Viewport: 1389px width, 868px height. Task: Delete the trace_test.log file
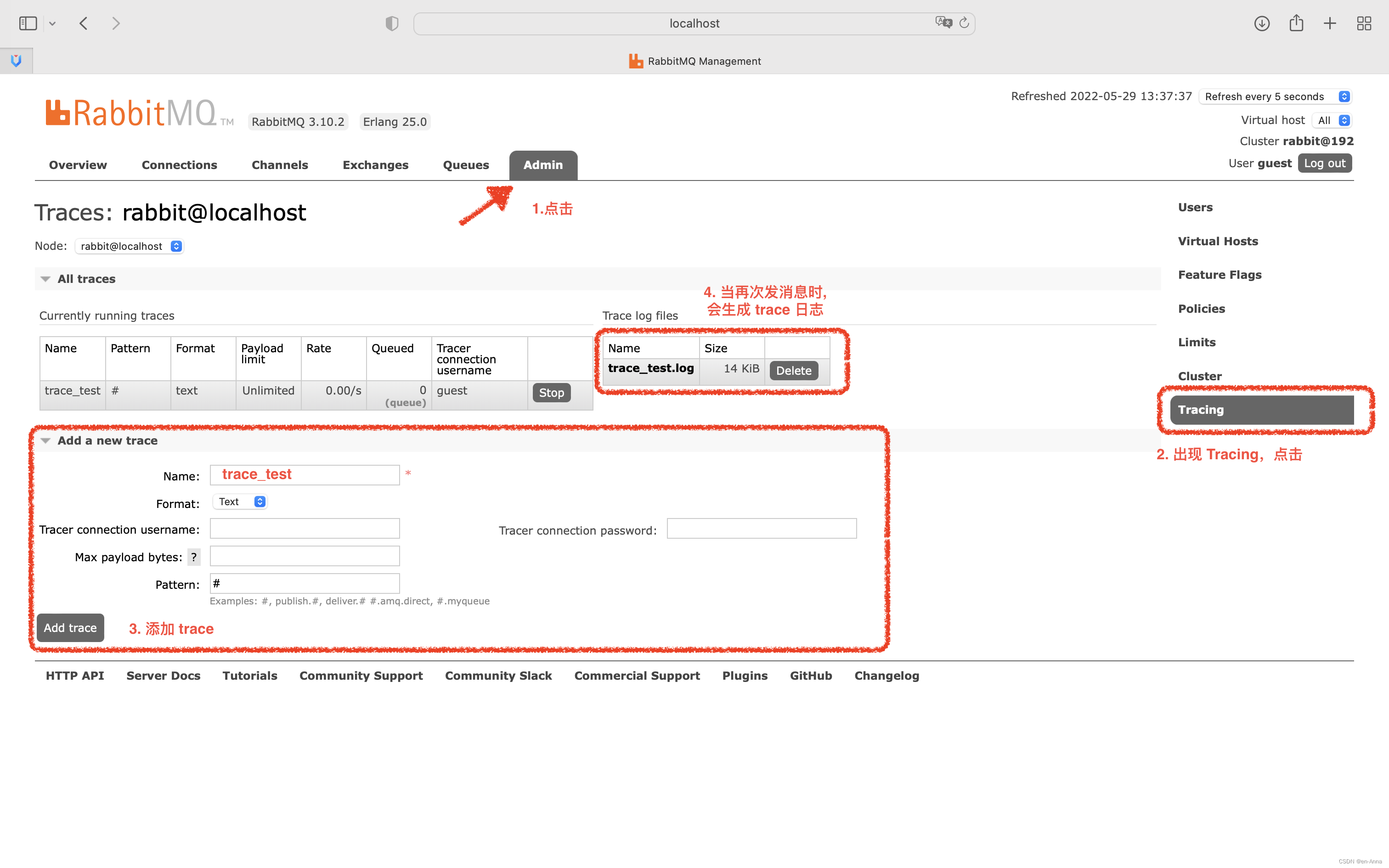point(794,371)
